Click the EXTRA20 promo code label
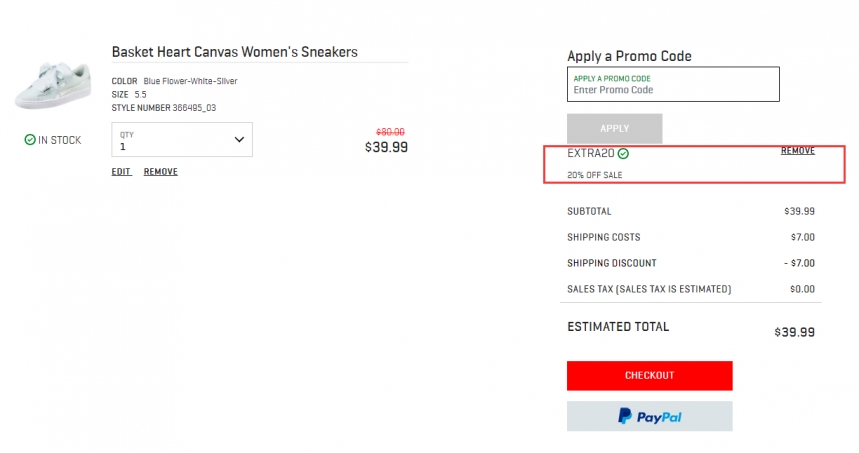859x453 pixels. click(590, 154)
